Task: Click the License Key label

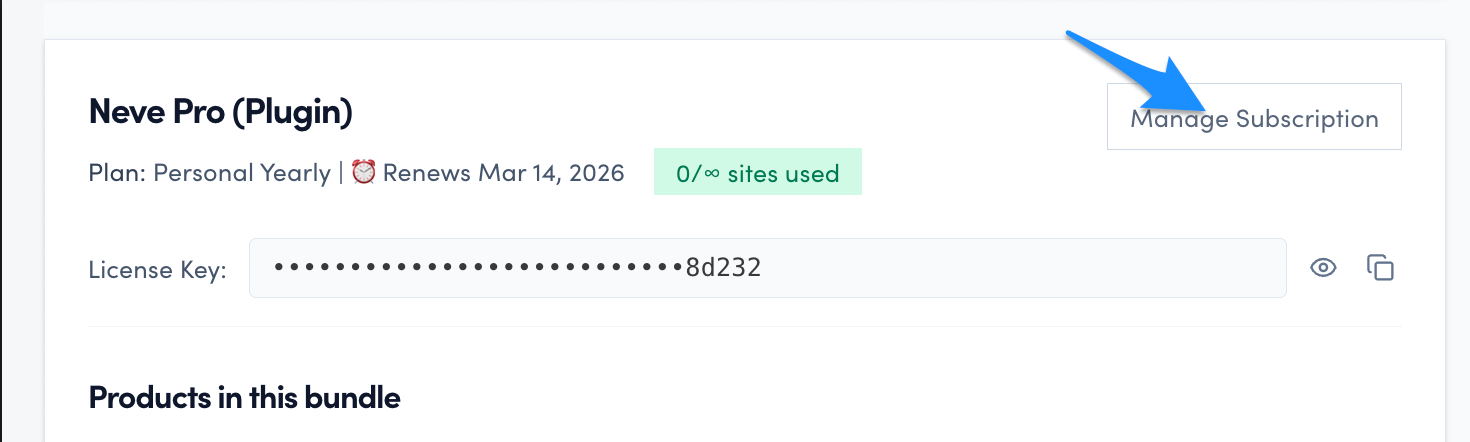Action: point(157,269)
